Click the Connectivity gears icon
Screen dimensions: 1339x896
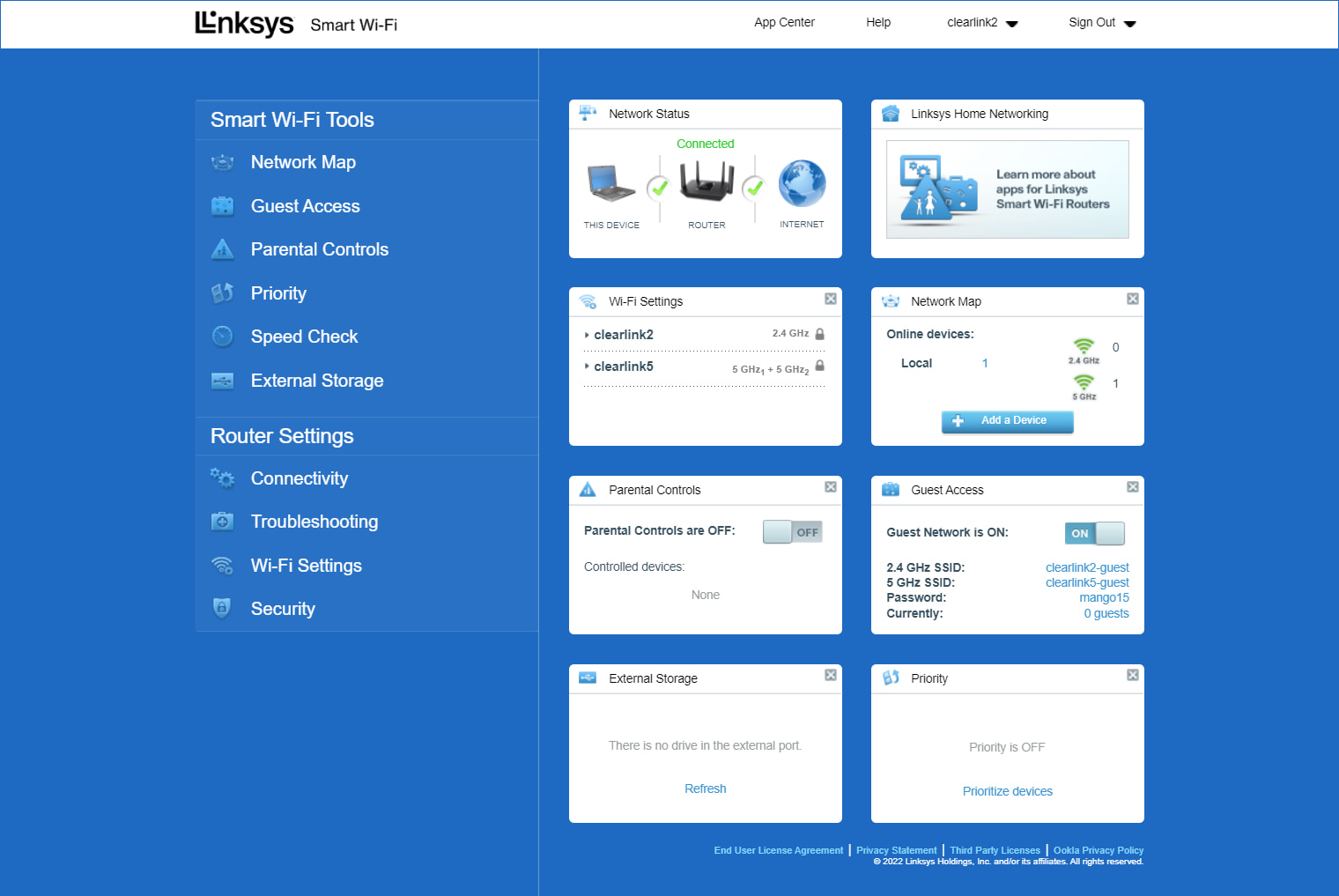coord(223,478)
